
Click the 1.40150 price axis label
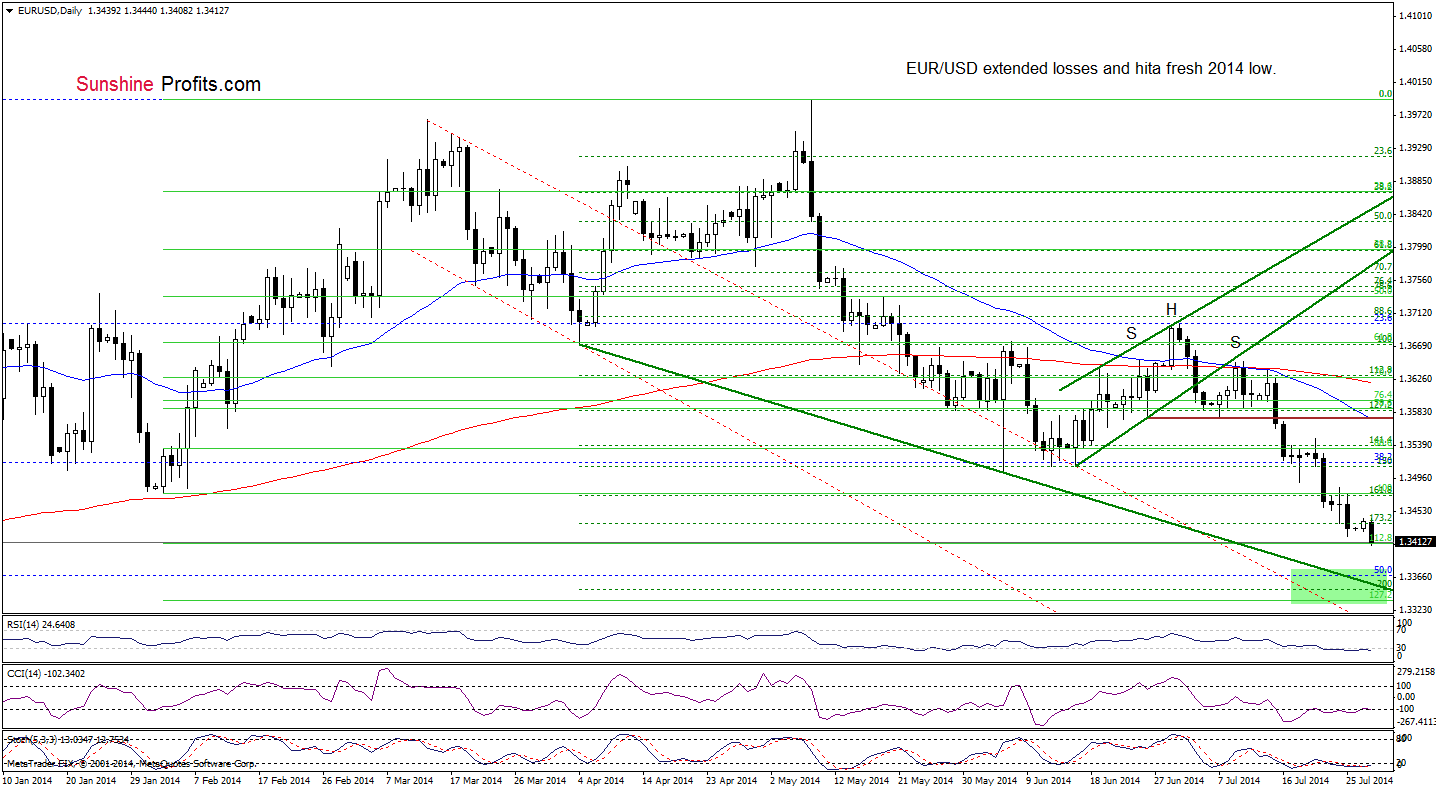tap(1416, 82)
